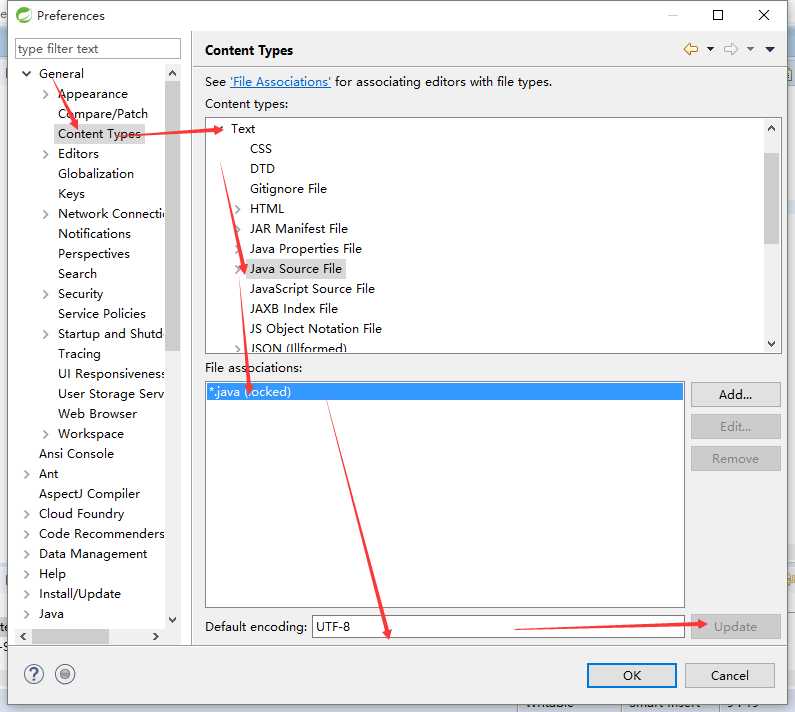Click the Add... button
The width and height of the screenshot is (795, 712).
[735, 395]
